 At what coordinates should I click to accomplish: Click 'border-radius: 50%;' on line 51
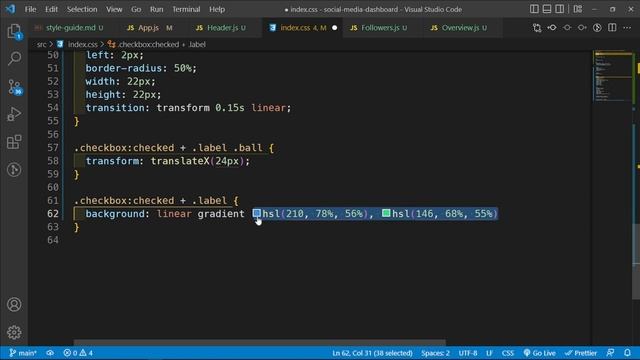[x=141, y=68]
